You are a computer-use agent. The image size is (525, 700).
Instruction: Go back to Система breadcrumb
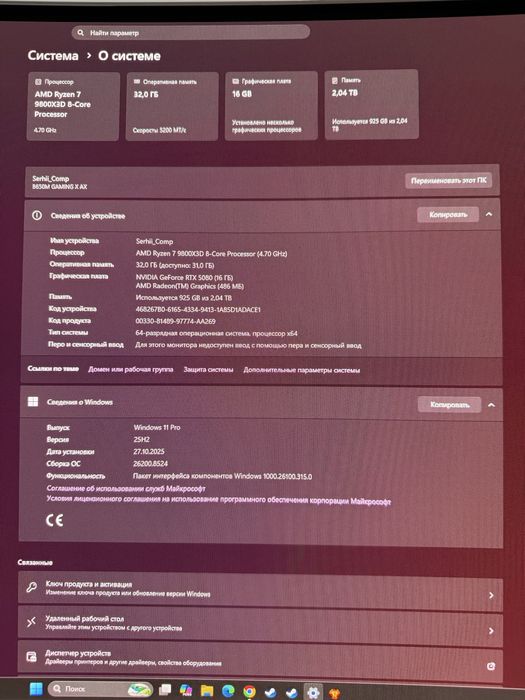click(53, 56)
